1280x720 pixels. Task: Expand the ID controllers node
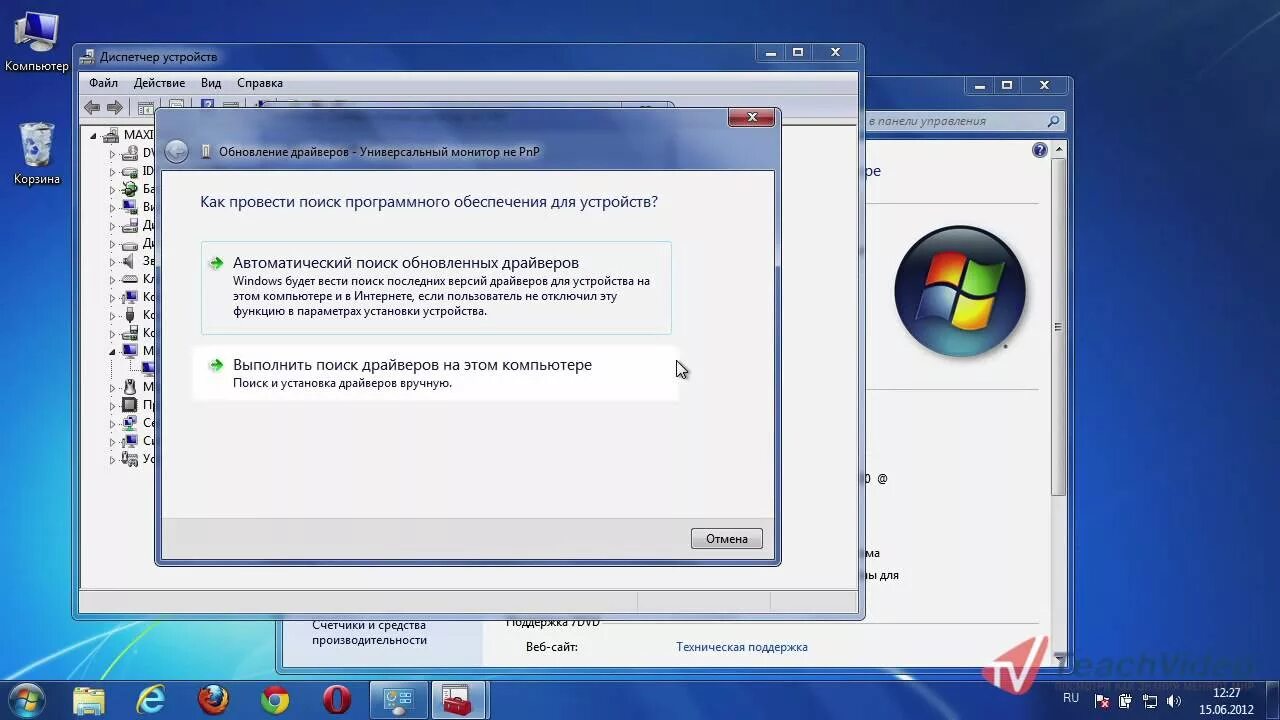coord(113,171)
